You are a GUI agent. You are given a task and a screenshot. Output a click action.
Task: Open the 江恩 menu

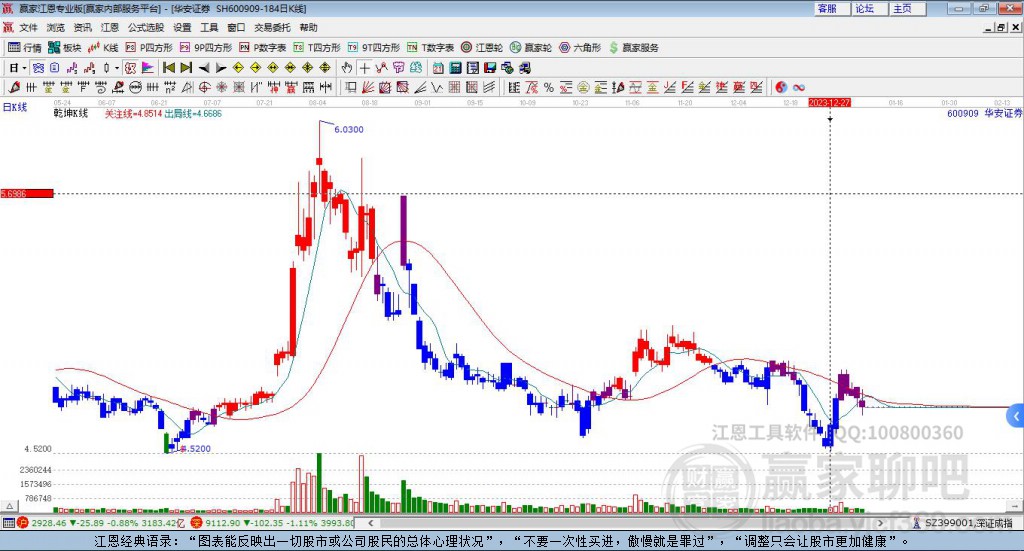point(110,27)
